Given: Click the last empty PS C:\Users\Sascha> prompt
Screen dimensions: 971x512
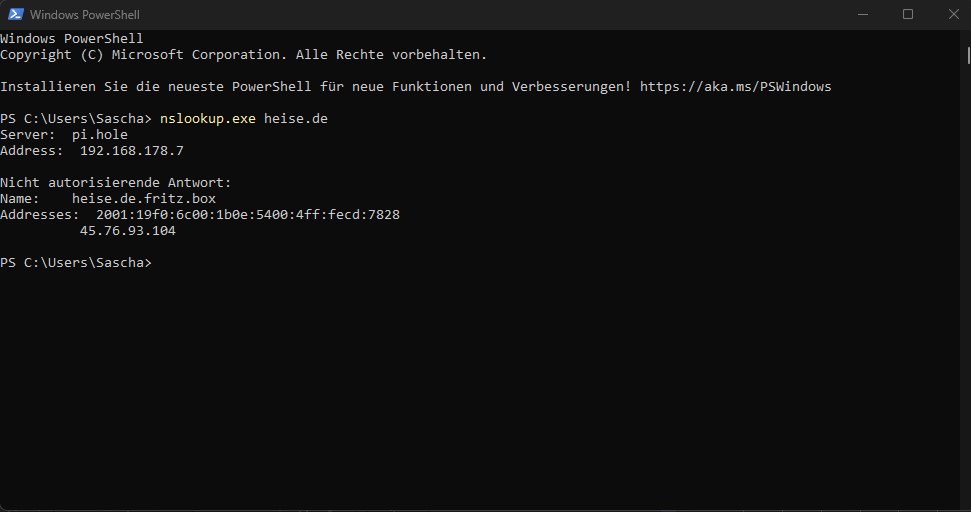Looking at the screenshot, I should click(76, 263).
